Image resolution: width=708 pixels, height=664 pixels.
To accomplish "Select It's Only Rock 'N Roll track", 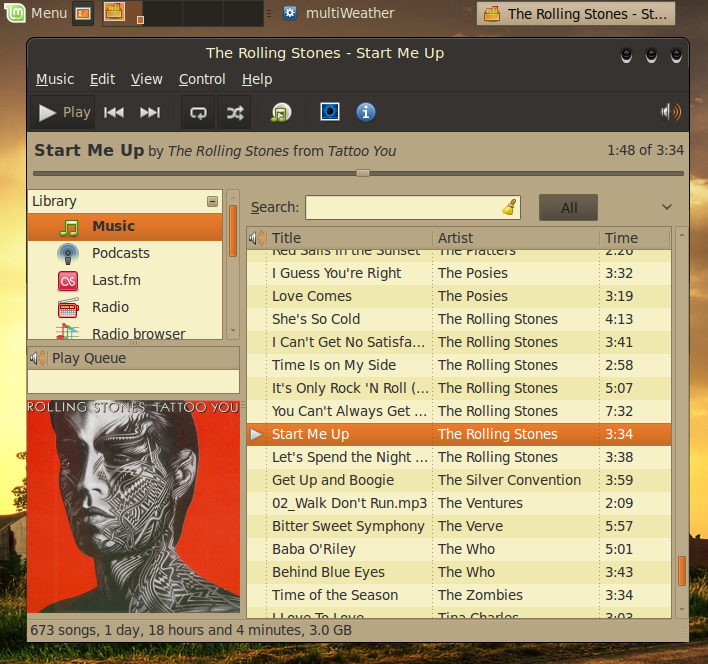I will click(459, 388).
